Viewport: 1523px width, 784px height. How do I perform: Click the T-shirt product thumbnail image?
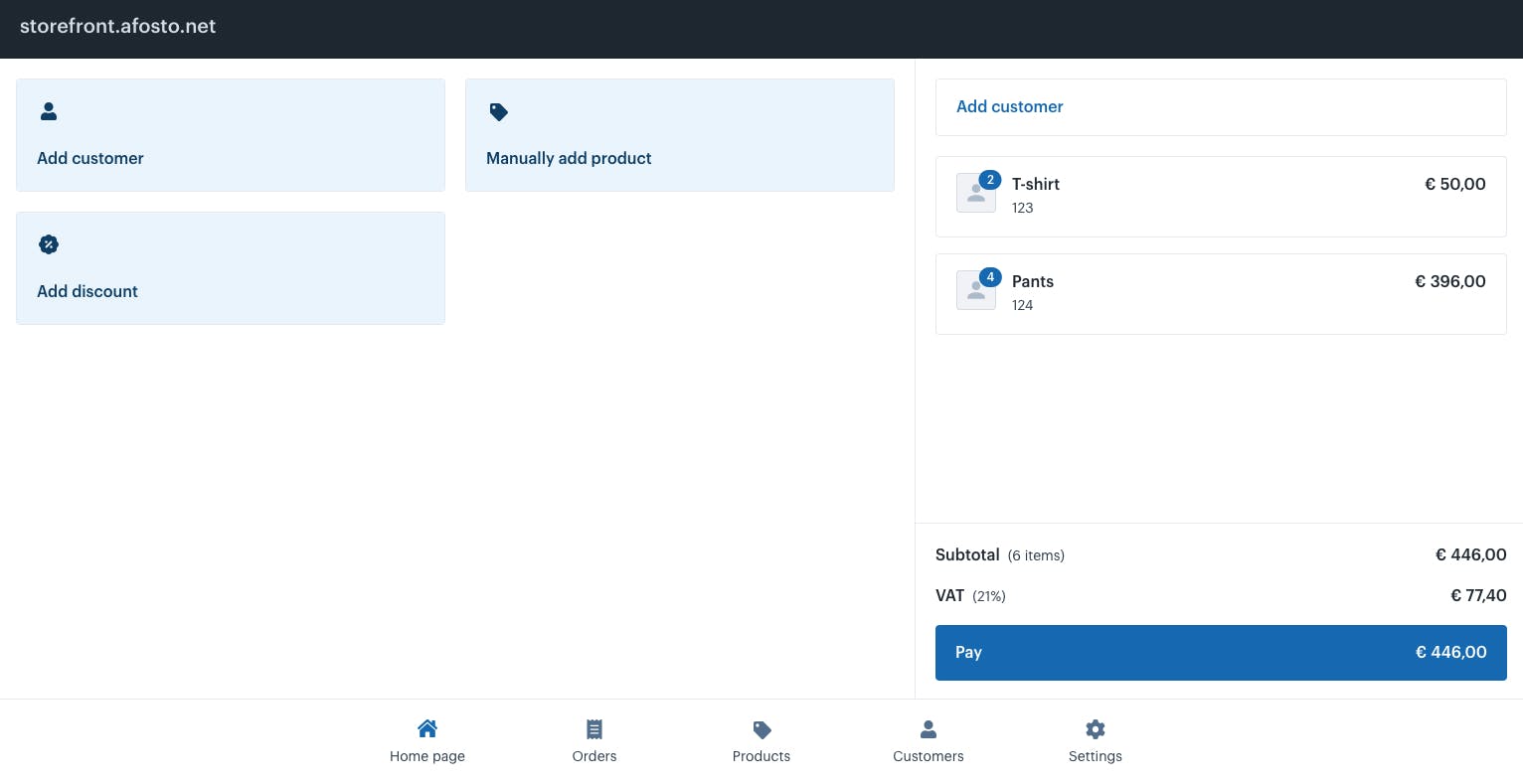[x=976, y=194]
